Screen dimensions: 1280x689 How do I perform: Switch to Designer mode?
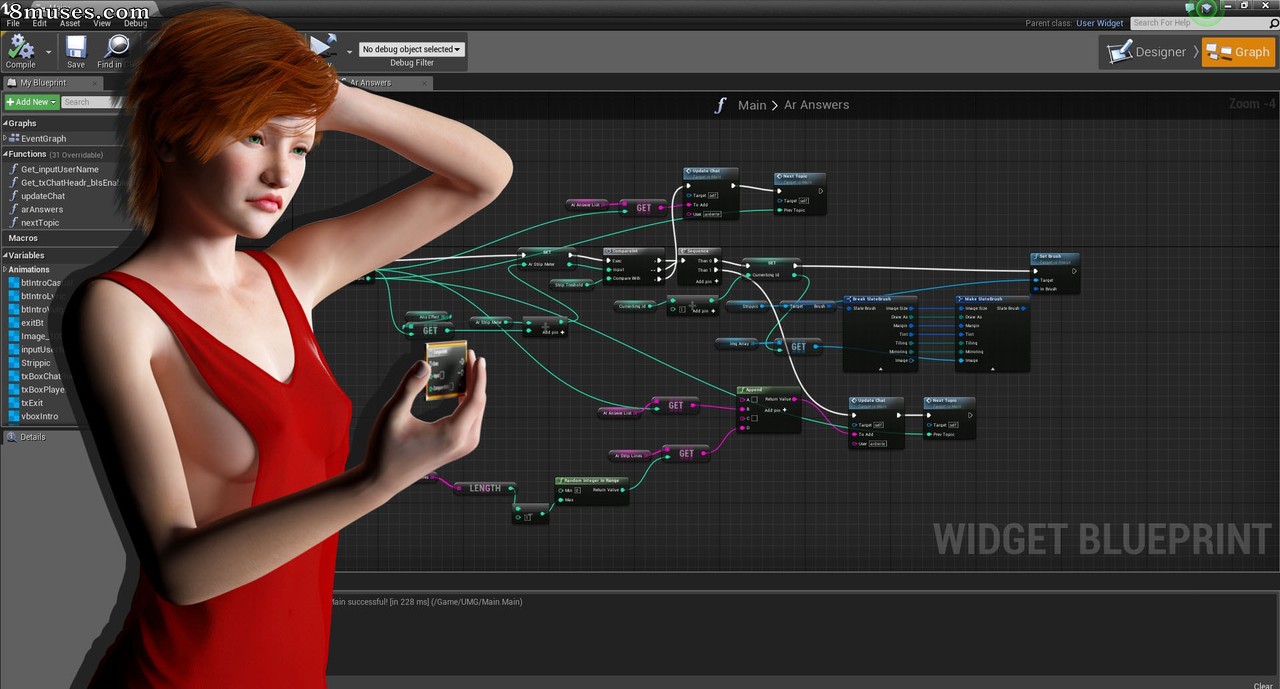[x=1147, y=52]
